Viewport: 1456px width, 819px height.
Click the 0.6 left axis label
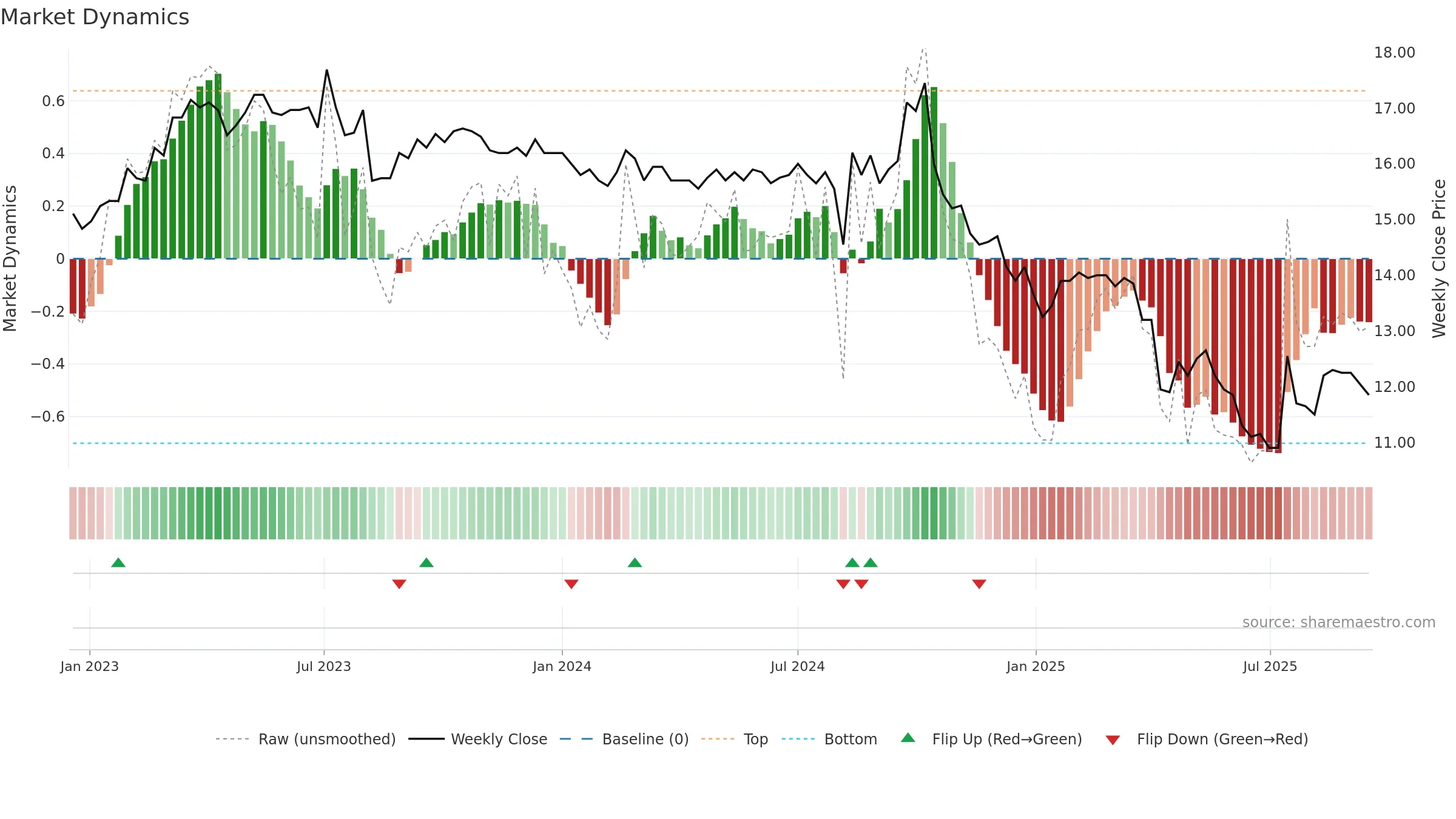53,101
